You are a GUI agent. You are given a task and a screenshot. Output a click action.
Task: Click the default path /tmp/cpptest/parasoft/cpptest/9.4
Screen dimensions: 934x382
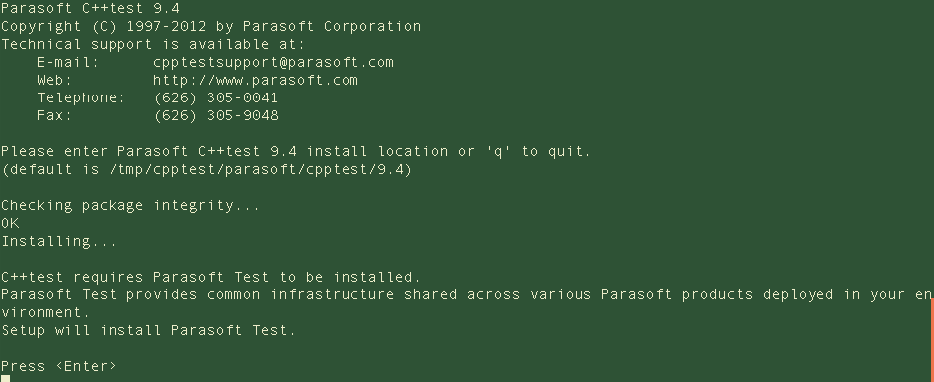click(x=258, y=169)
